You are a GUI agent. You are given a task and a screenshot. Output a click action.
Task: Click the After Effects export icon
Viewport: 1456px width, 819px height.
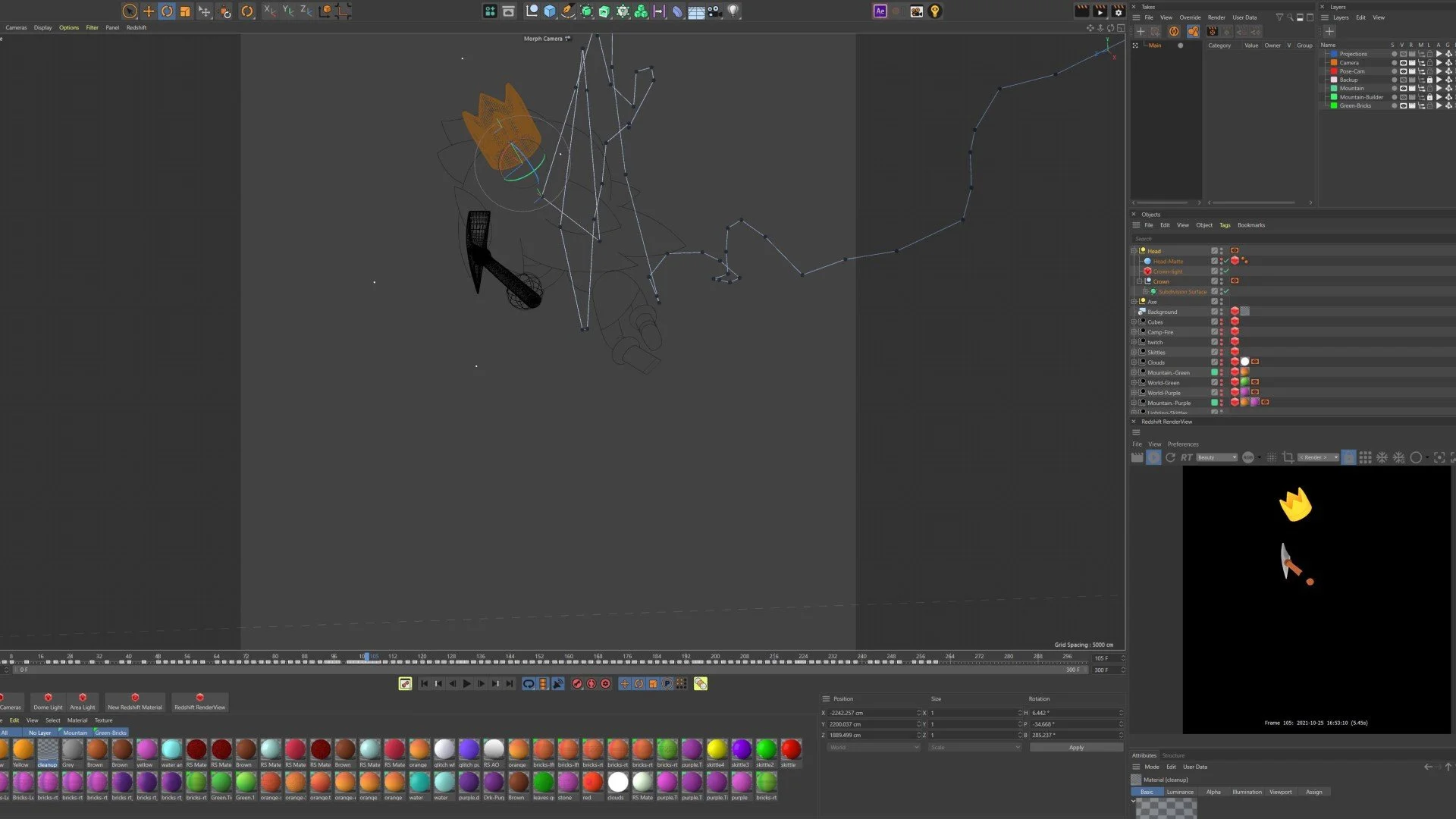(x=880, y=11)
